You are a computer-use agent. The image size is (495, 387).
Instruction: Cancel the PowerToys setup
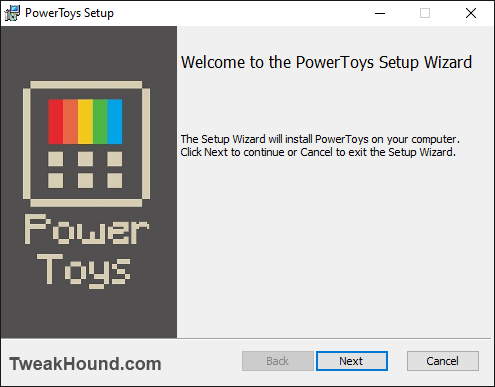click(x=443, y=361)
